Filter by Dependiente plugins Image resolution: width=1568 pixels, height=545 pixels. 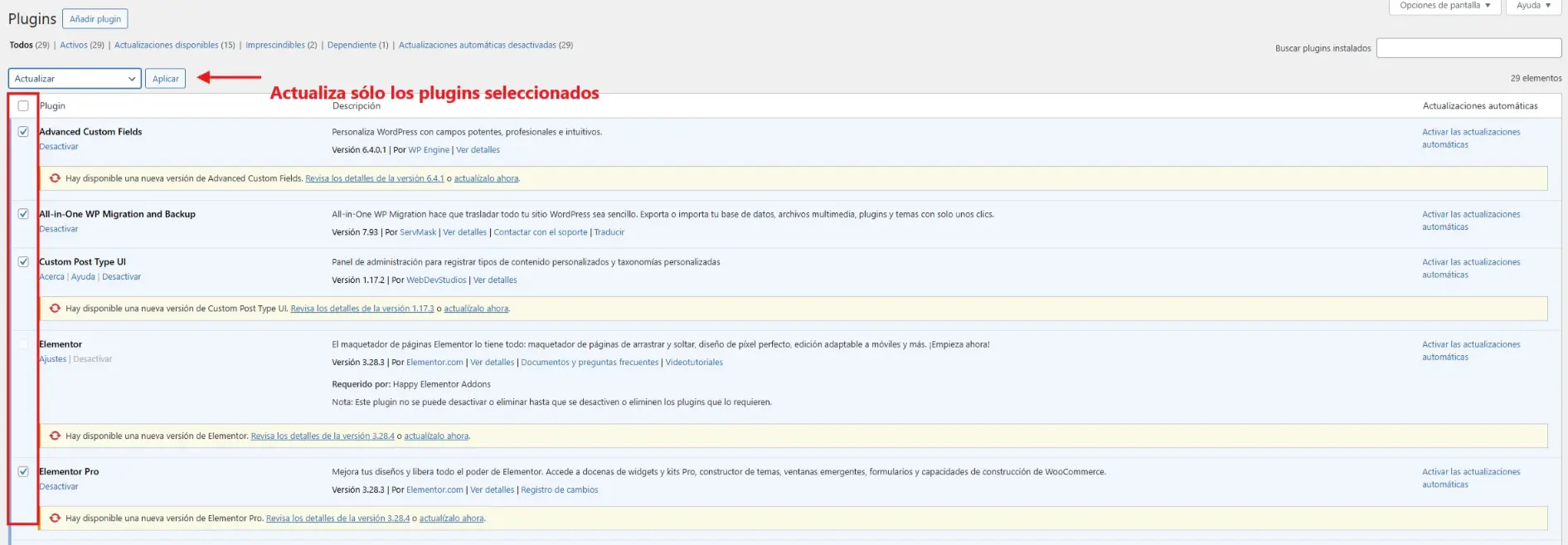352,45
